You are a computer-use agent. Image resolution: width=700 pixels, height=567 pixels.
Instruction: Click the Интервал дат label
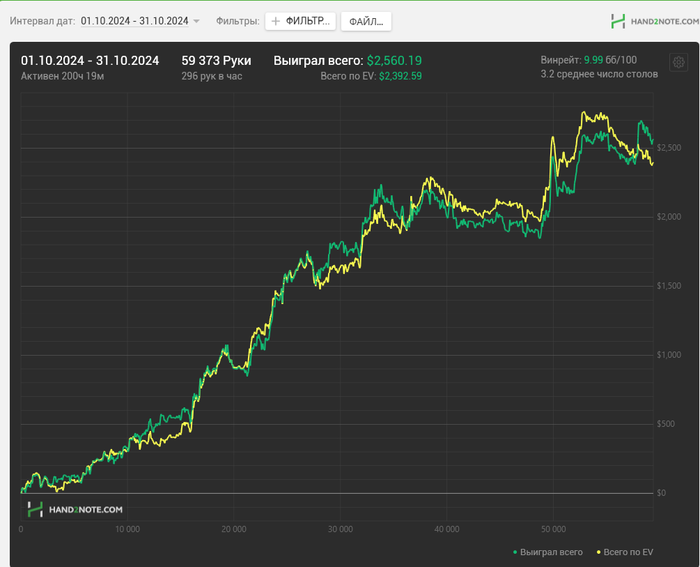42,21
